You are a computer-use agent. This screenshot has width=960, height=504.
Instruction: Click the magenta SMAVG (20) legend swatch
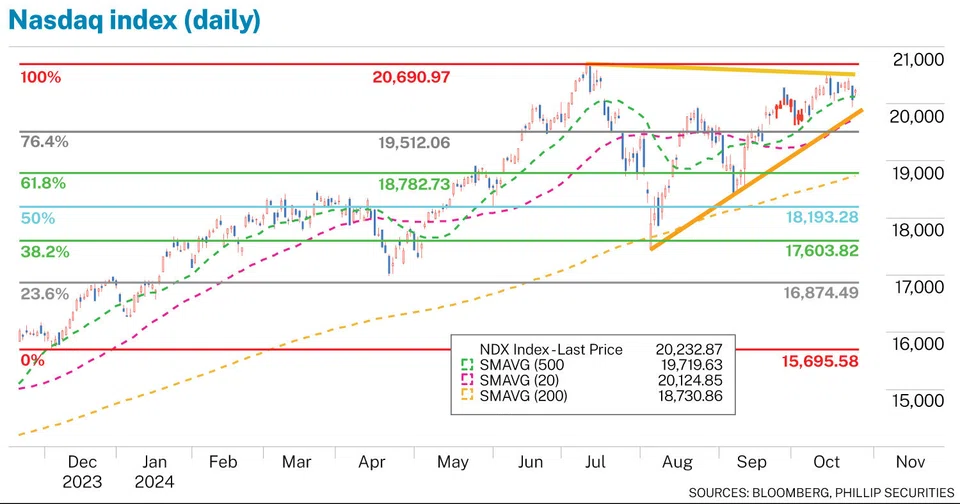click(x=465, y=381)
